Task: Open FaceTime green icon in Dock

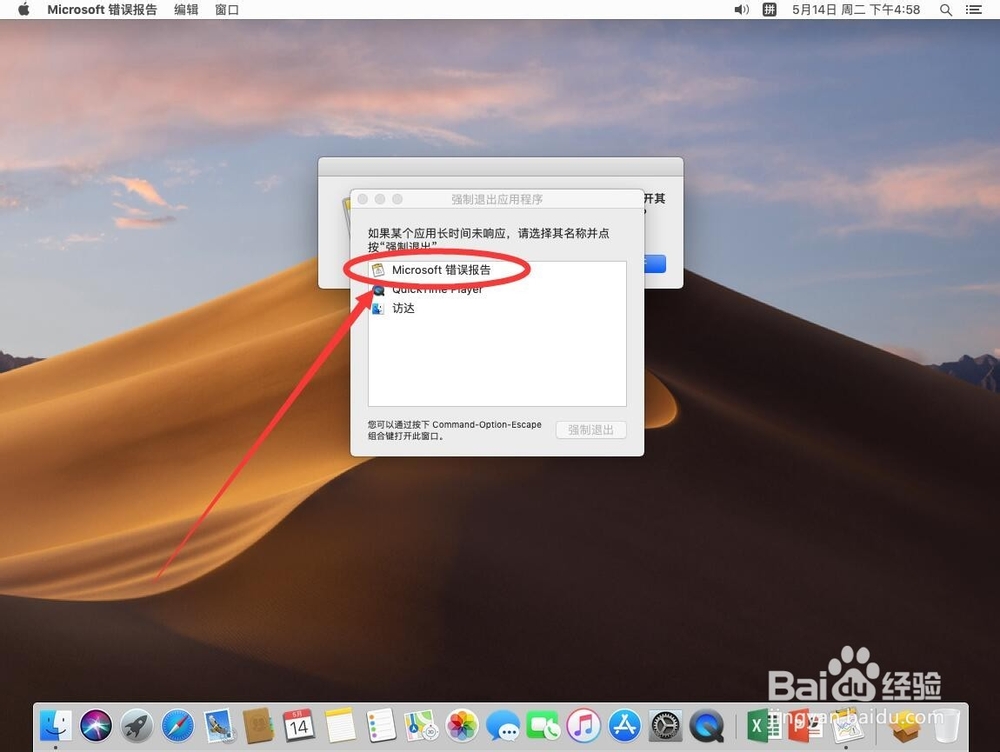Action: pyautogui.click(x=543, y=726)
